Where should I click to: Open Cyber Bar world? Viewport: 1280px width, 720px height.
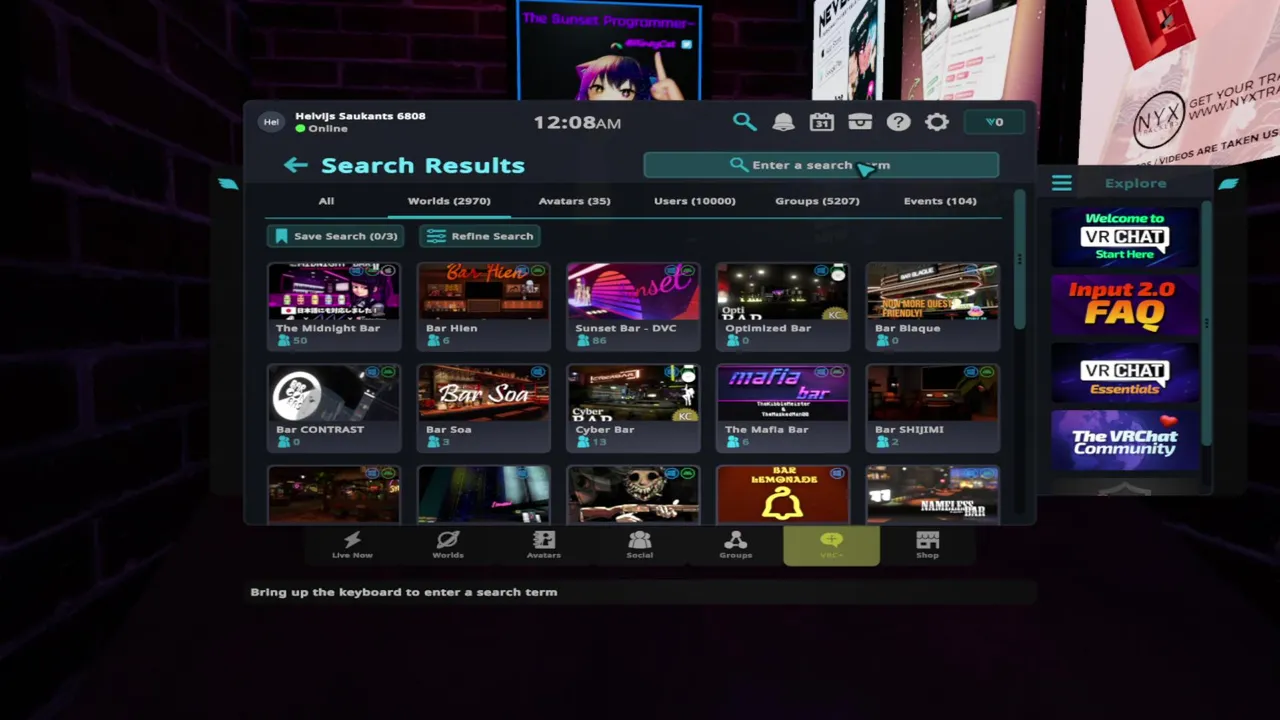633,408
